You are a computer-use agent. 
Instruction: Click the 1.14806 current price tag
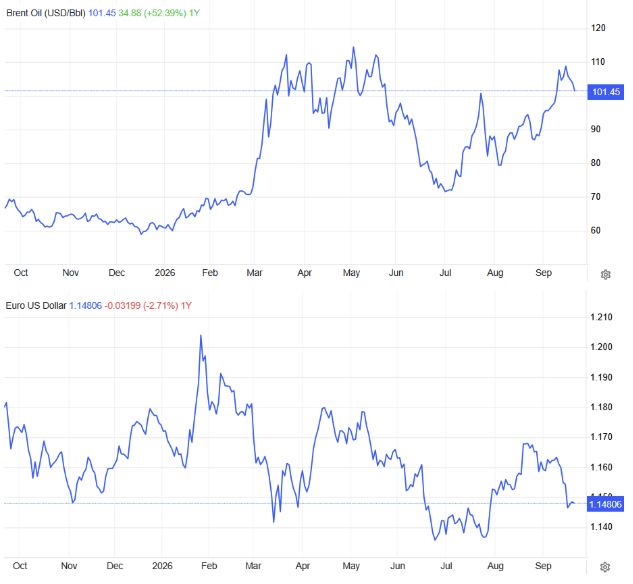(x=606, y=504)
